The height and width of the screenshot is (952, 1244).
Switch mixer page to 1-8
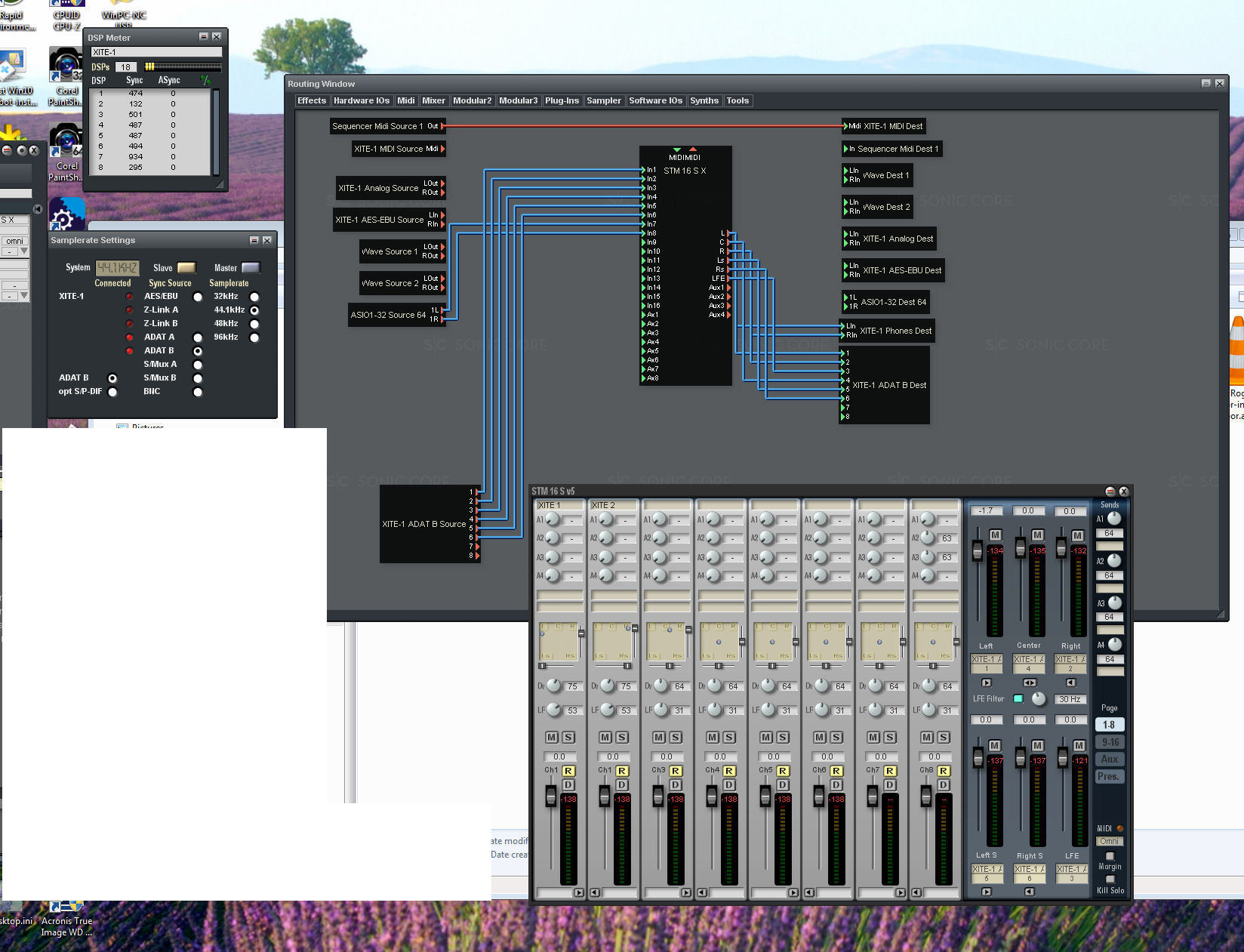(1109, 725)
